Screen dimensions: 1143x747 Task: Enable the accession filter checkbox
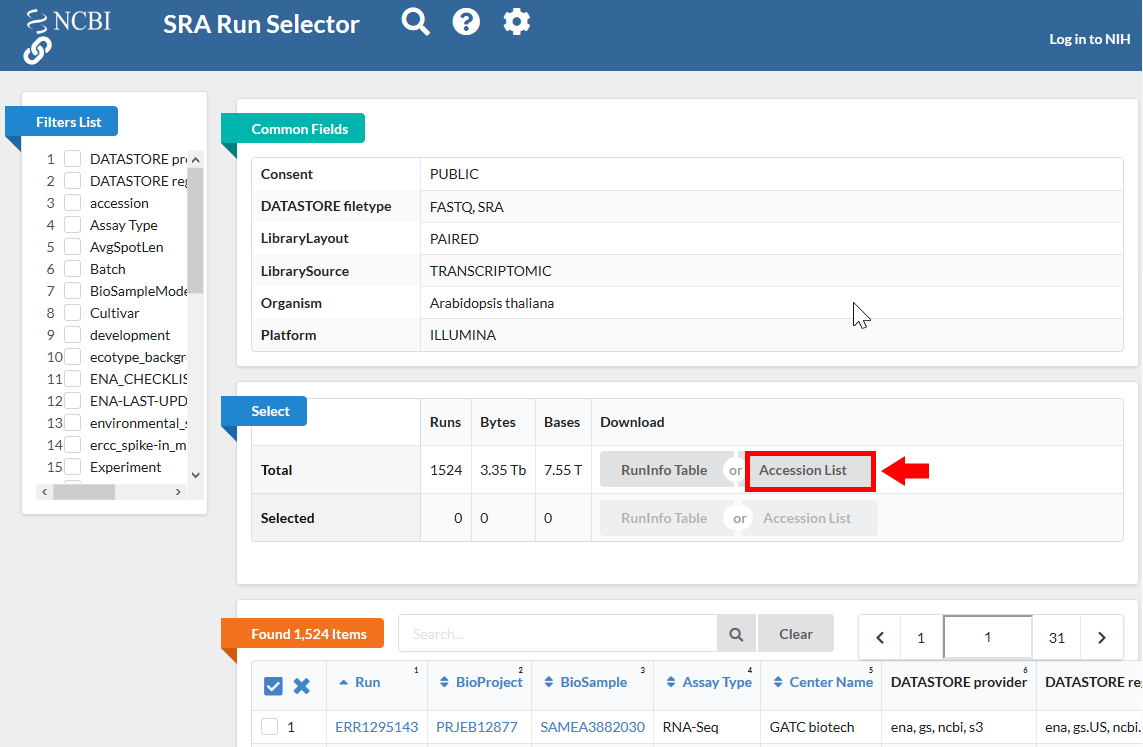click(72, 203)
